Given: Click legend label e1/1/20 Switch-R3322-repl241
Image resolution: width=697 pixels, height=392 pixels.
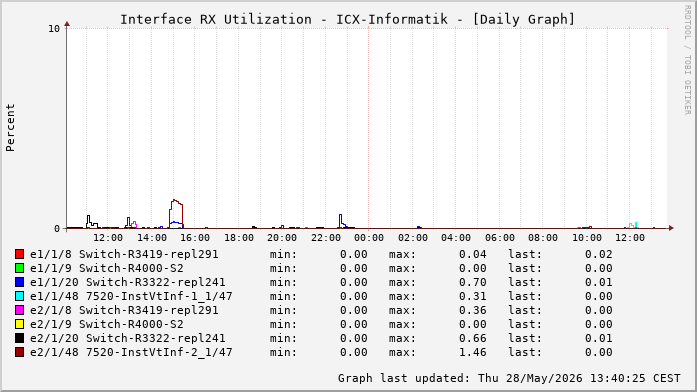Looking at the screenshot, I should [x=128, y=282].
